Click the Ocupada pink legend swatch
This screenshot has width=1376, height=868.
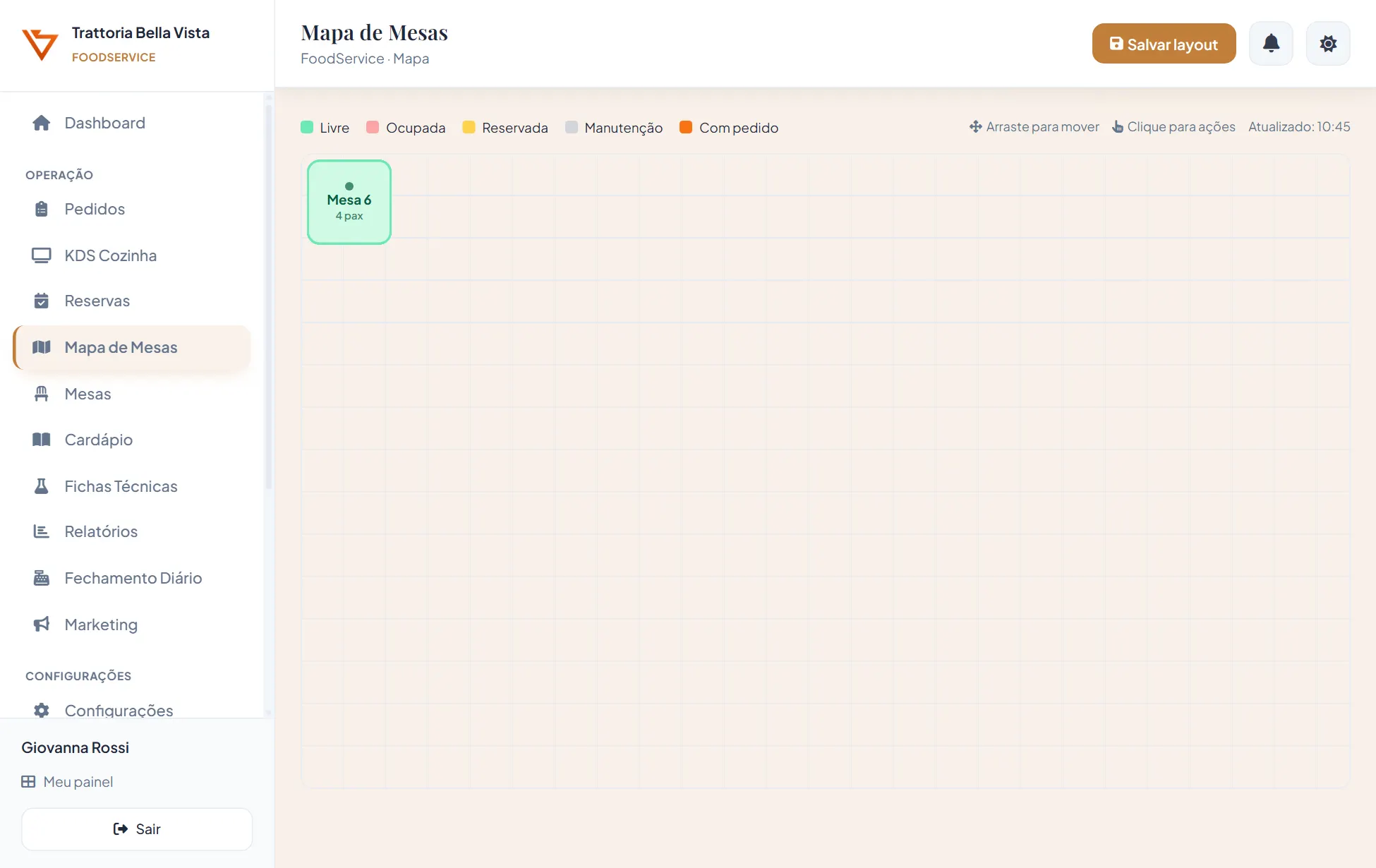pos(373,127)
